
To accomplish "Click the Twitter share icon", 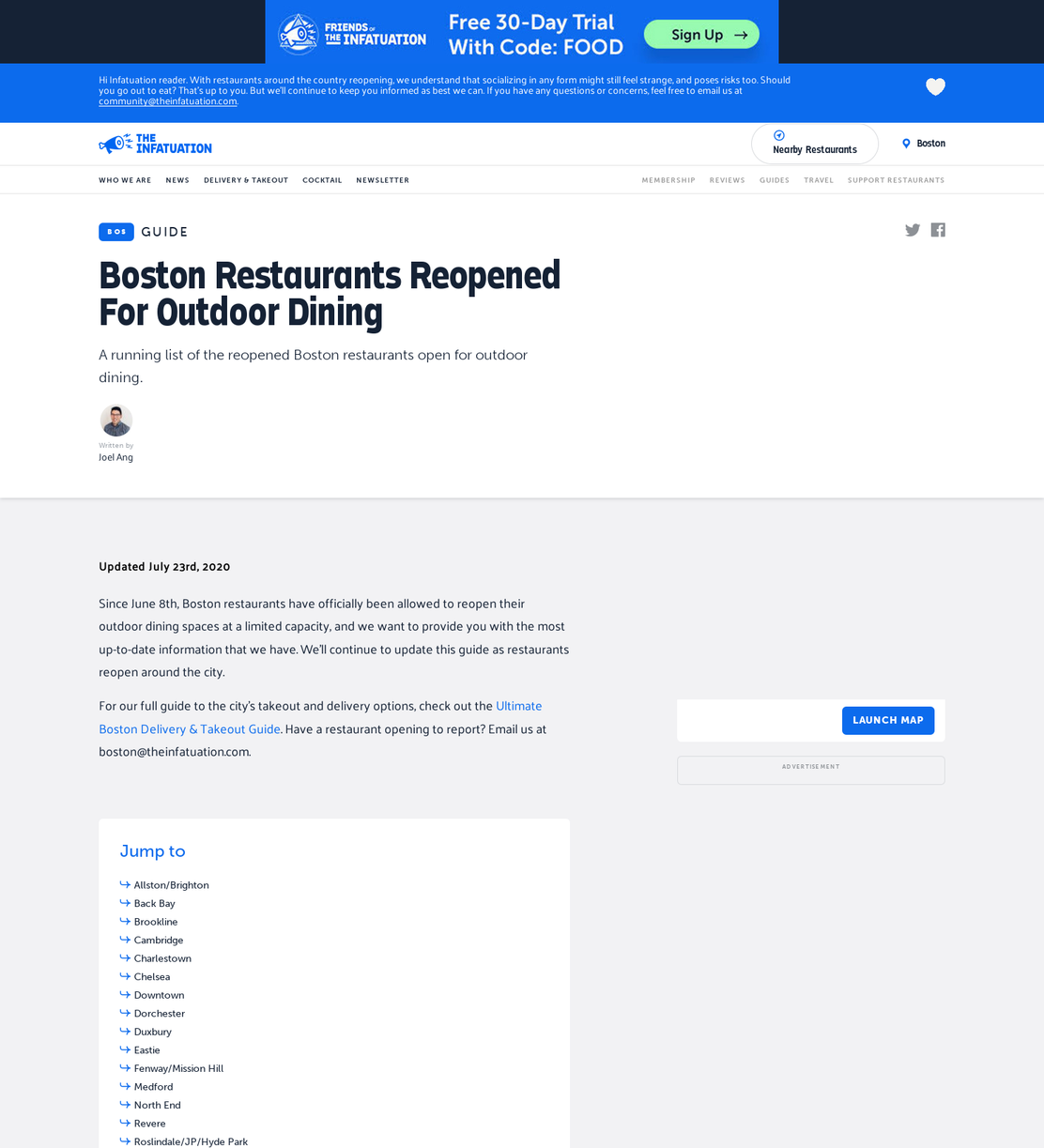I will click(913, 230).
